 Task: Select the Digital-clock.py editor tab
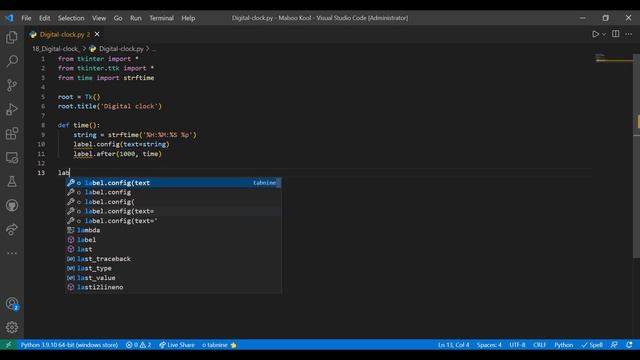click(64, 34)
